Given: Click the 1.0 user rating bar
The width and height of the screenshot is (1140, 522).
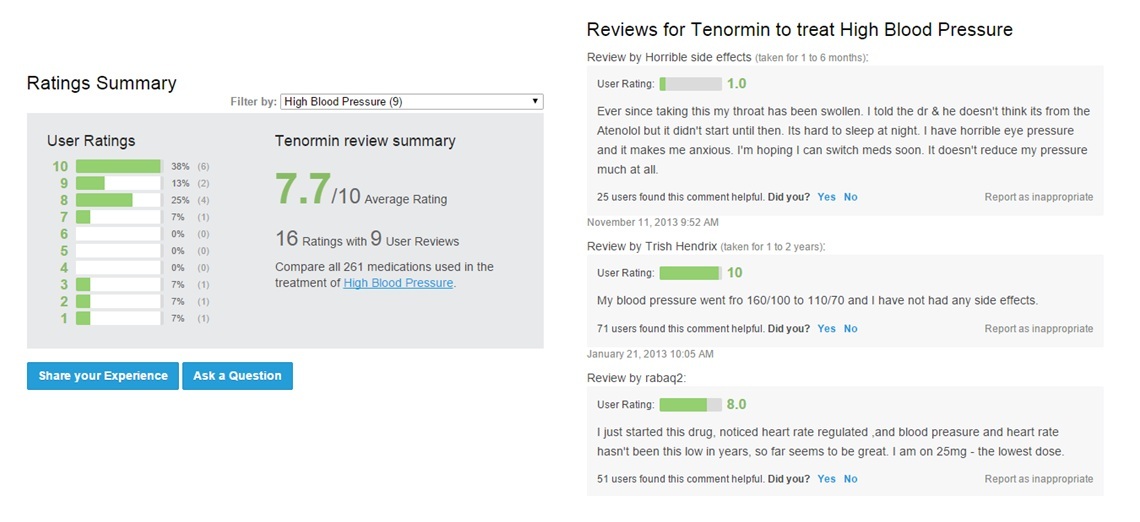Looking at the screenshot, I should click(690, 84).
